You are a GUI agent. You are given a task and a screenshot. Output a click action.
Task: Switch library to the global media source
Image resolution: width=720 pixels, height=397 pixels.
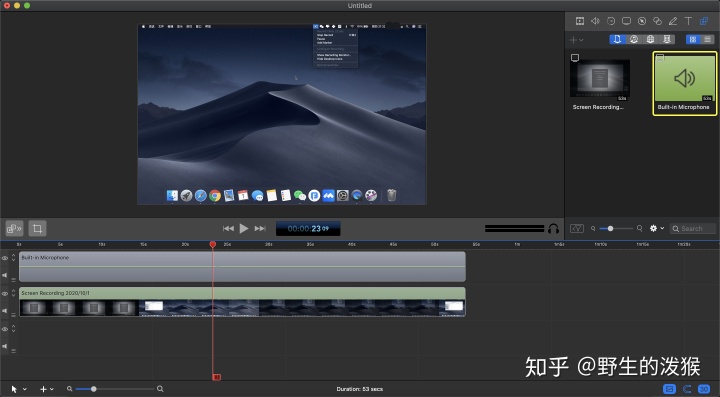[650, 39]
